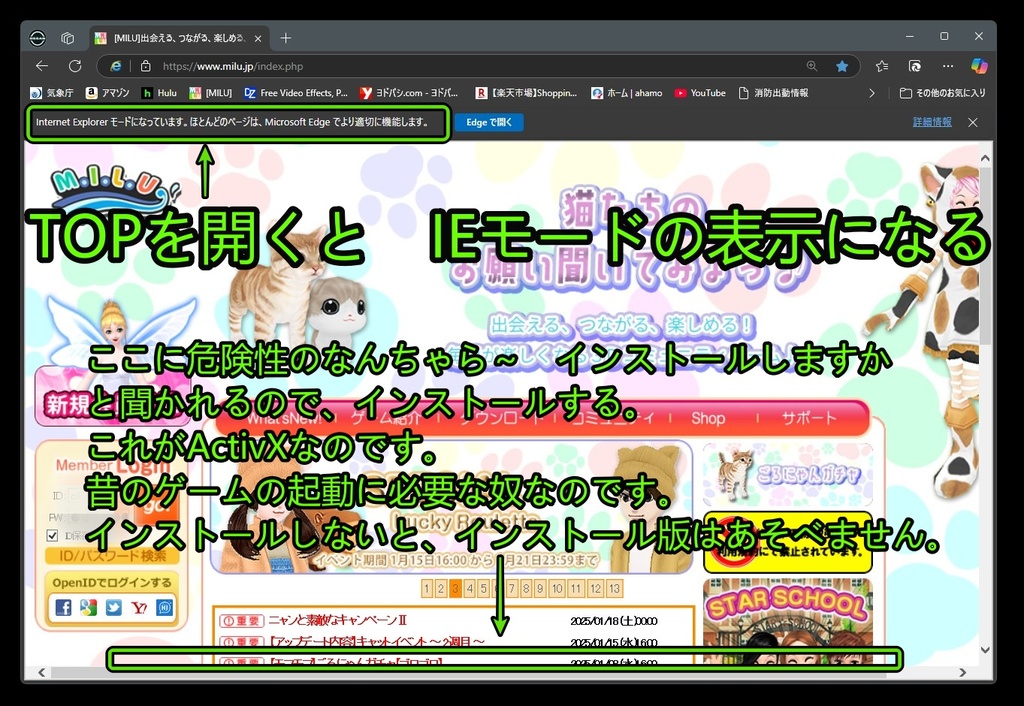Select banner page 13

[x=614, y=588]
